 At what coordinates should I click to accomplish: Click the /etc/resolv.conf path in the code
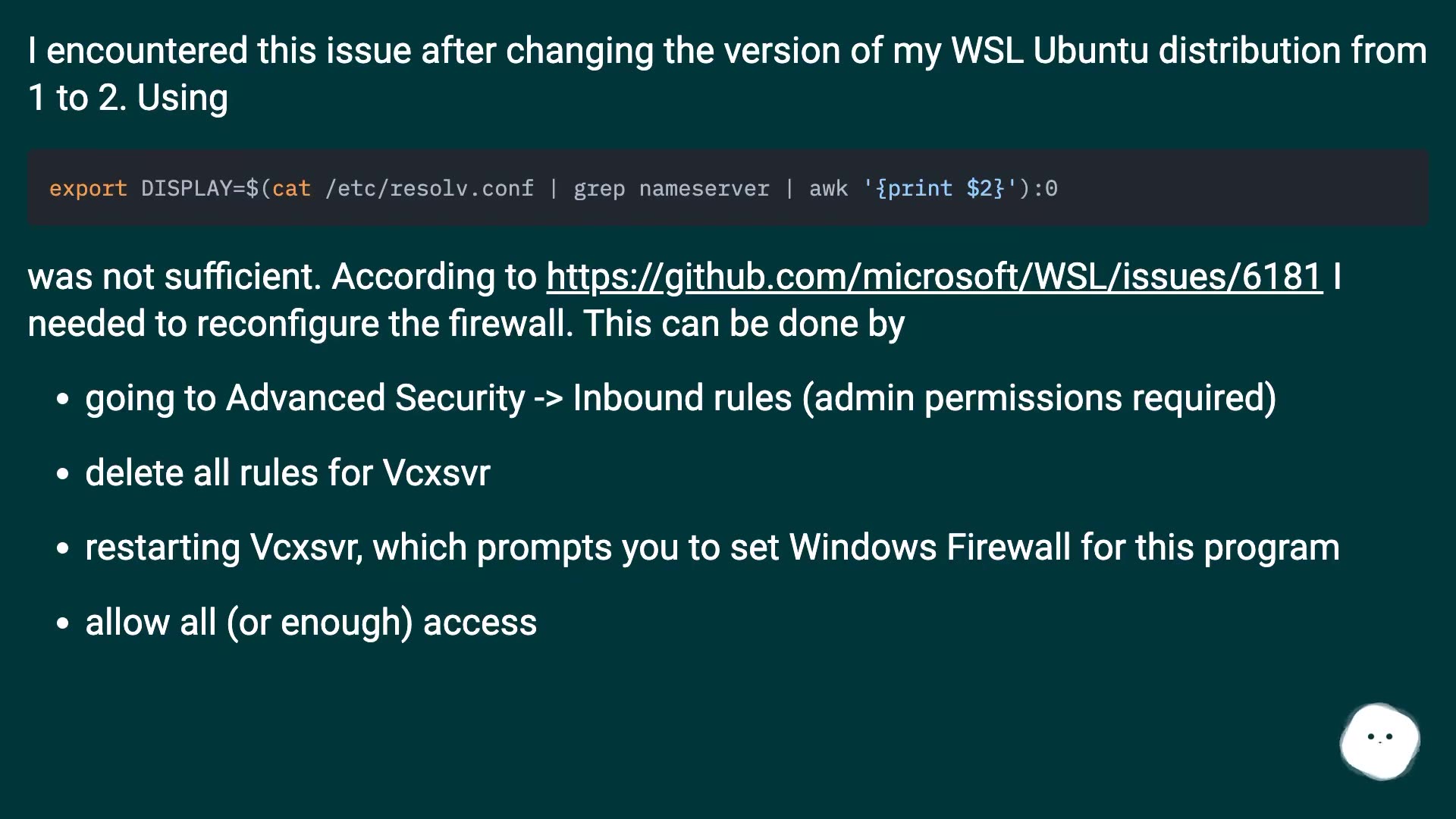point(429,188)
